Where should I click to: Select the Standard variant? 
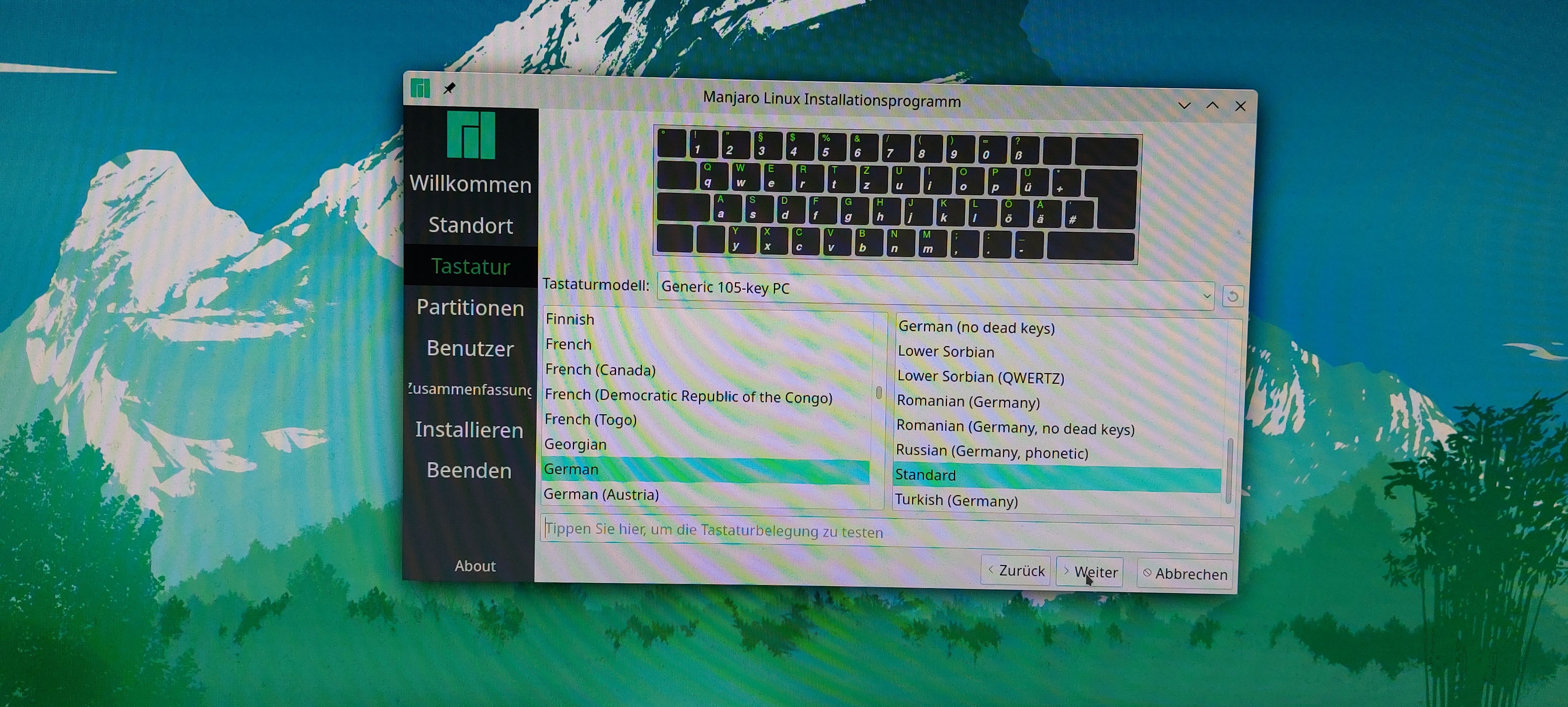click(x=1057, y=477)
